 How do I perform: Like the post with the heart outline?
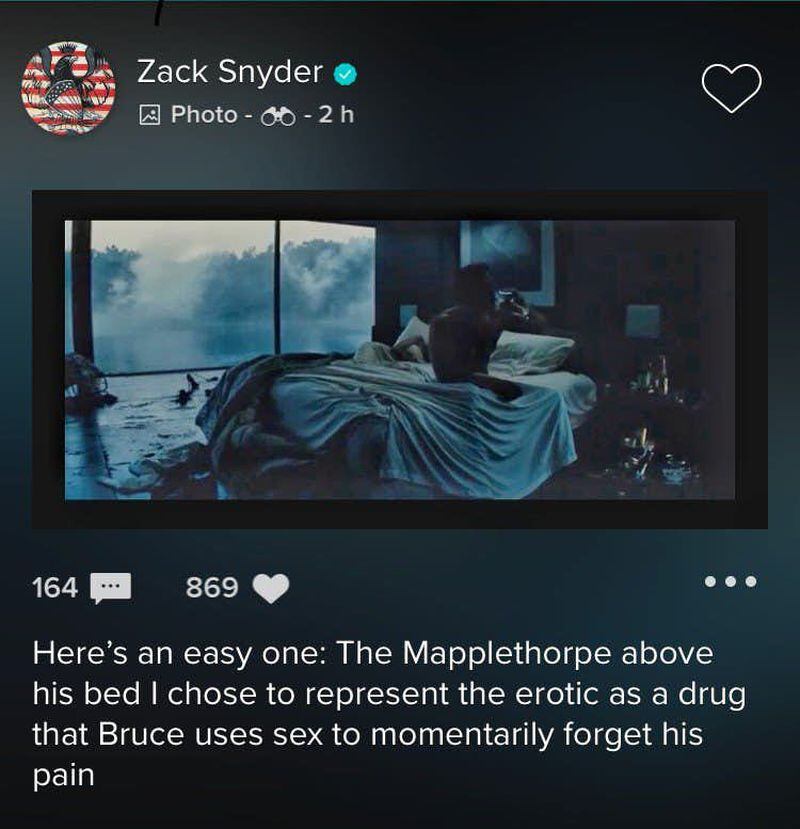pyautogui.click(x=731, y=88)
